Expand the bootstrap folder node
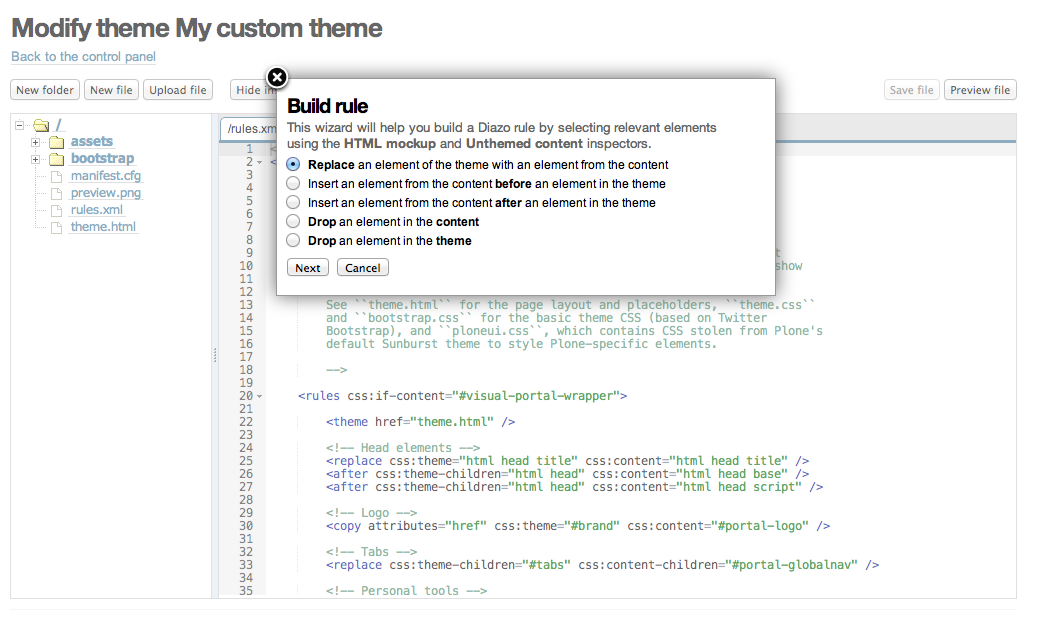The width and height of the screenshot is (1046, 621). click(35, 159)
